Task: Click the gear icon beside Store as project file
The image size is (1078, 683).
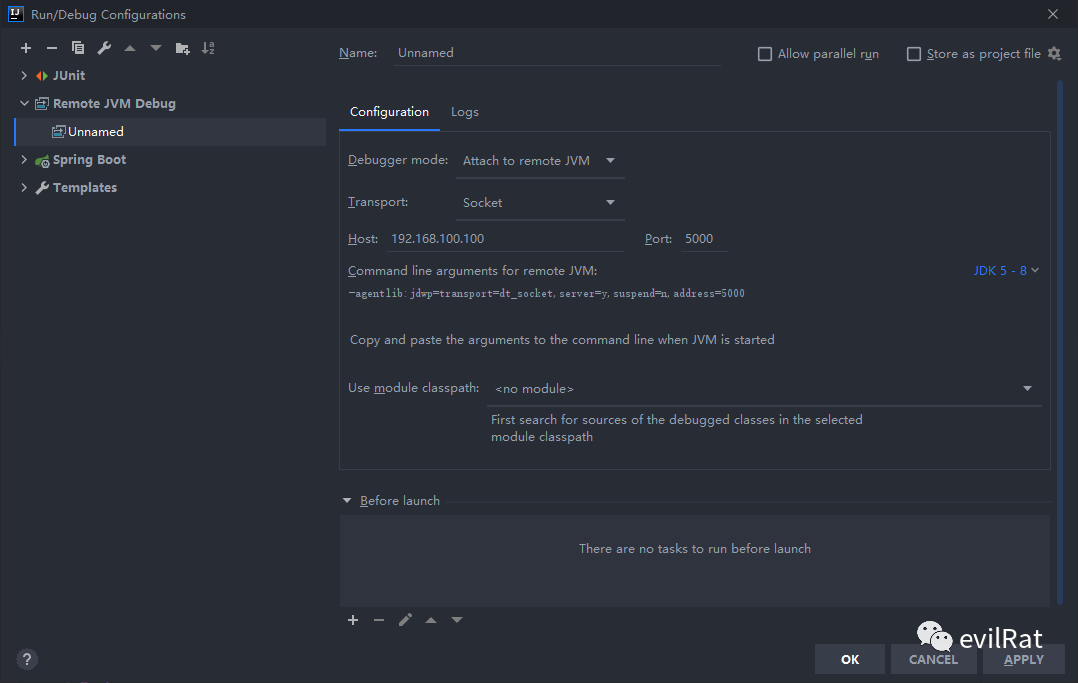Action: 1054,54
